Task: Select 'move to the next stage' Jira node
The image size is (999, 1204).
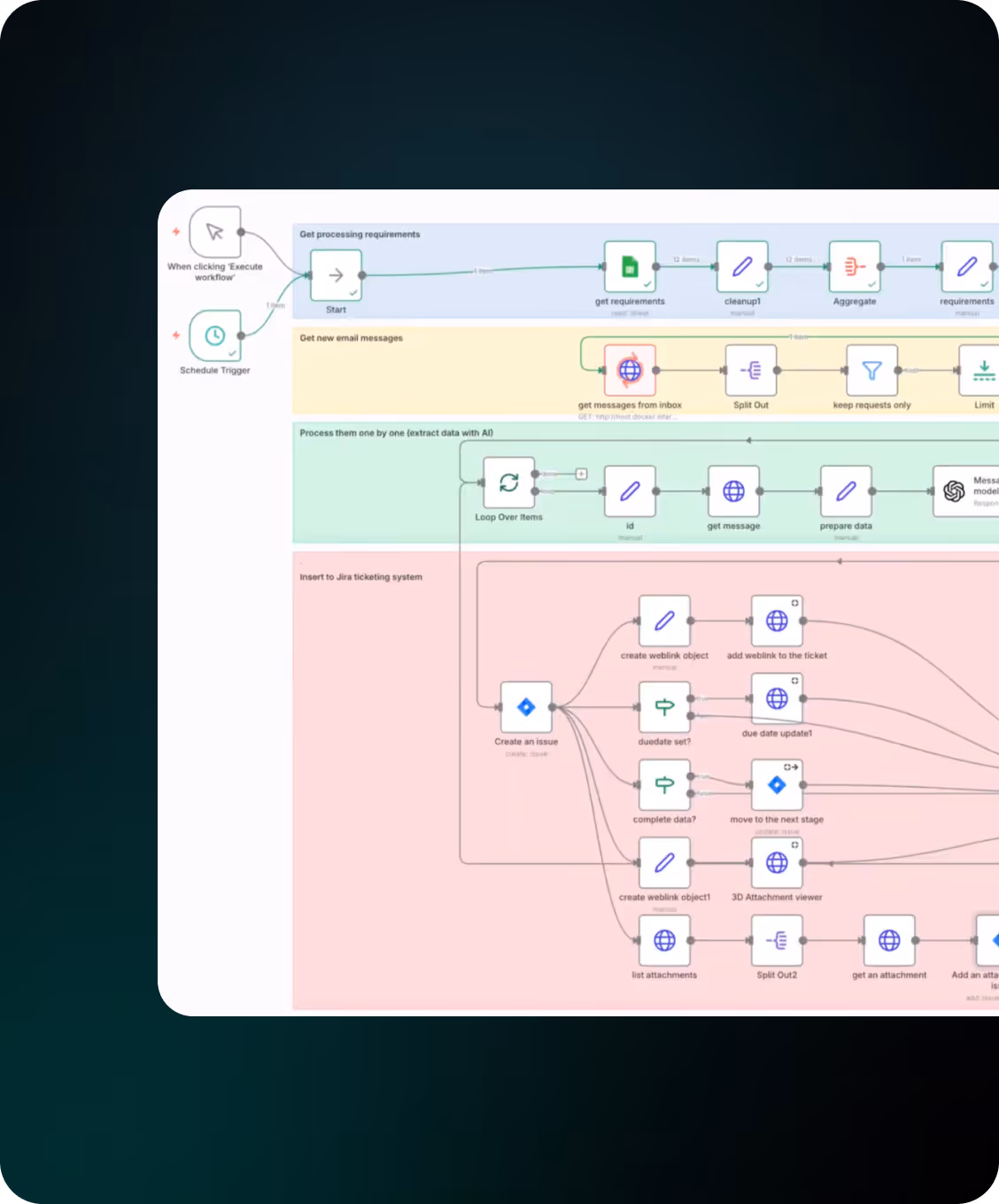Action: pyautogui.click(x=777, y=785)
